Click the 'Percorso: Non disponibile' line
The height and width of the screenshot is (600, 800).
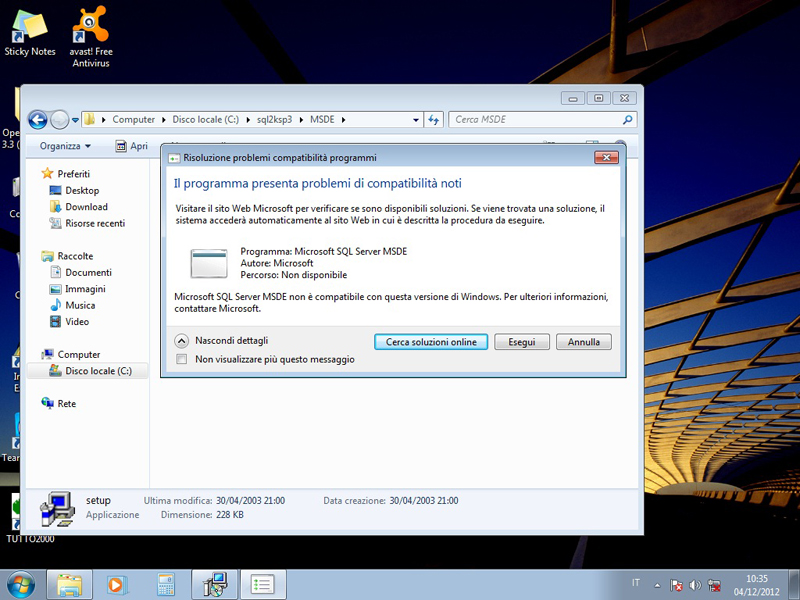[294, 275]
